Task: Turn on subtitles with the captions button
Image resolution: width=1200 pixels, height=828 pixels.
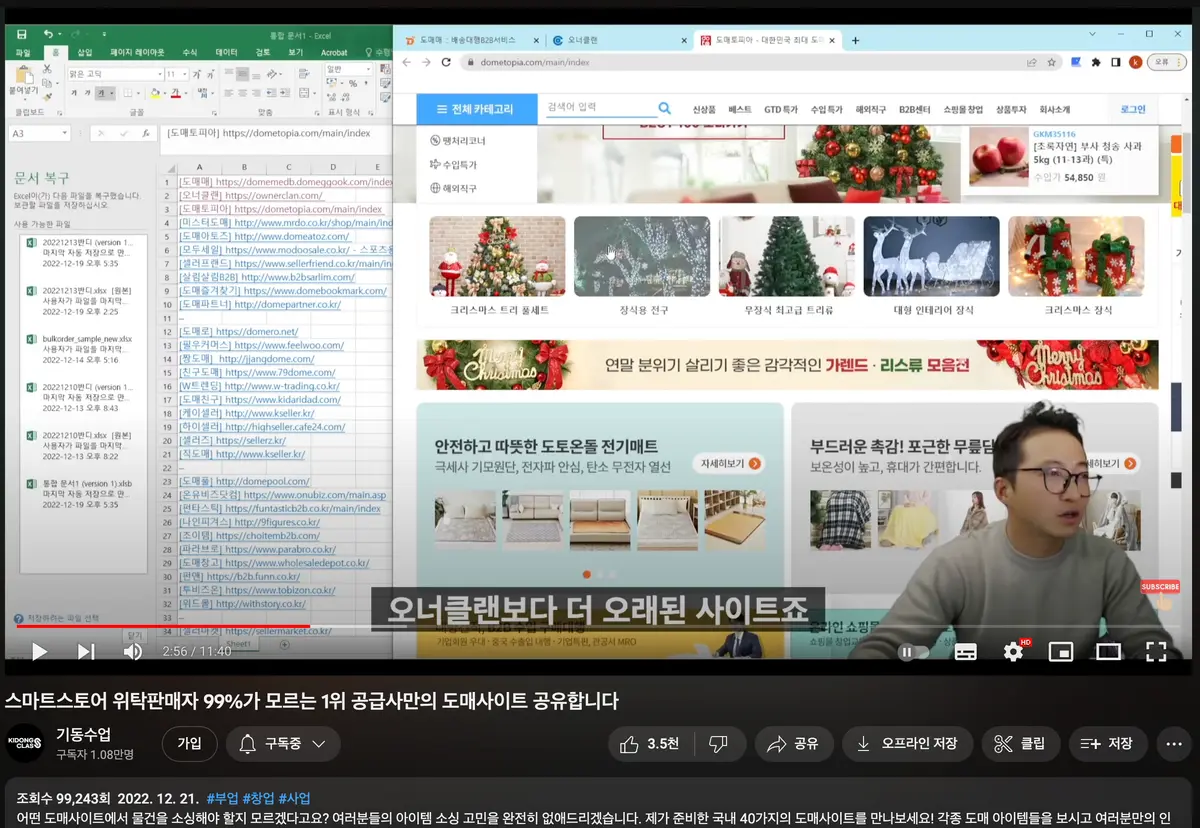Action: pyautogui.click(x=965, y=652)
